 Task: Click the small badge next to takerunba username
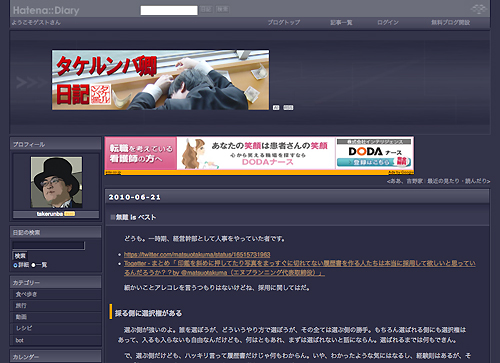69,214
